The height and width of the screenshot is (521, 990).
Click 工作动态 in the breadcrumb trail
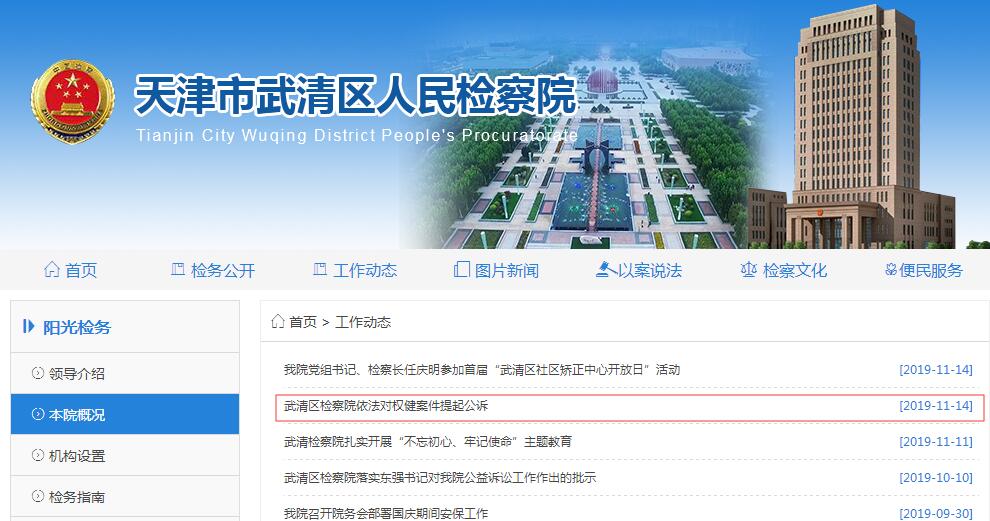pos(363,322)
